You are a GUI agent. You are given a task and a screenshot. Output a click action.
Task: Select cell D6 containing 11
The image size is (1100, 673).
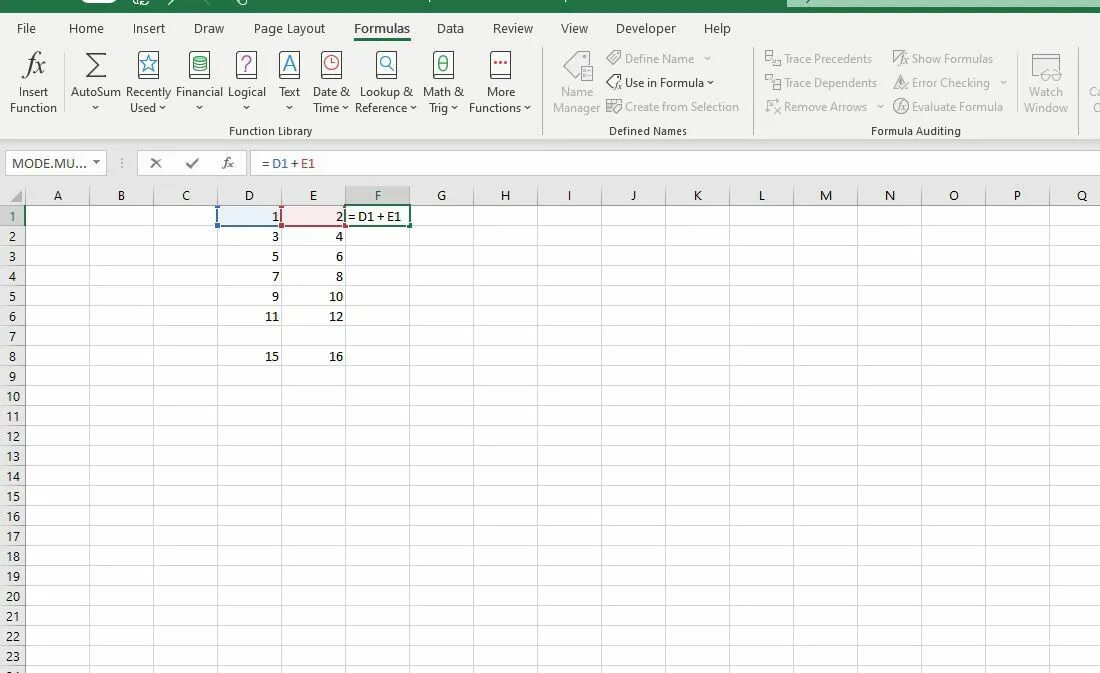pos(249,316)
